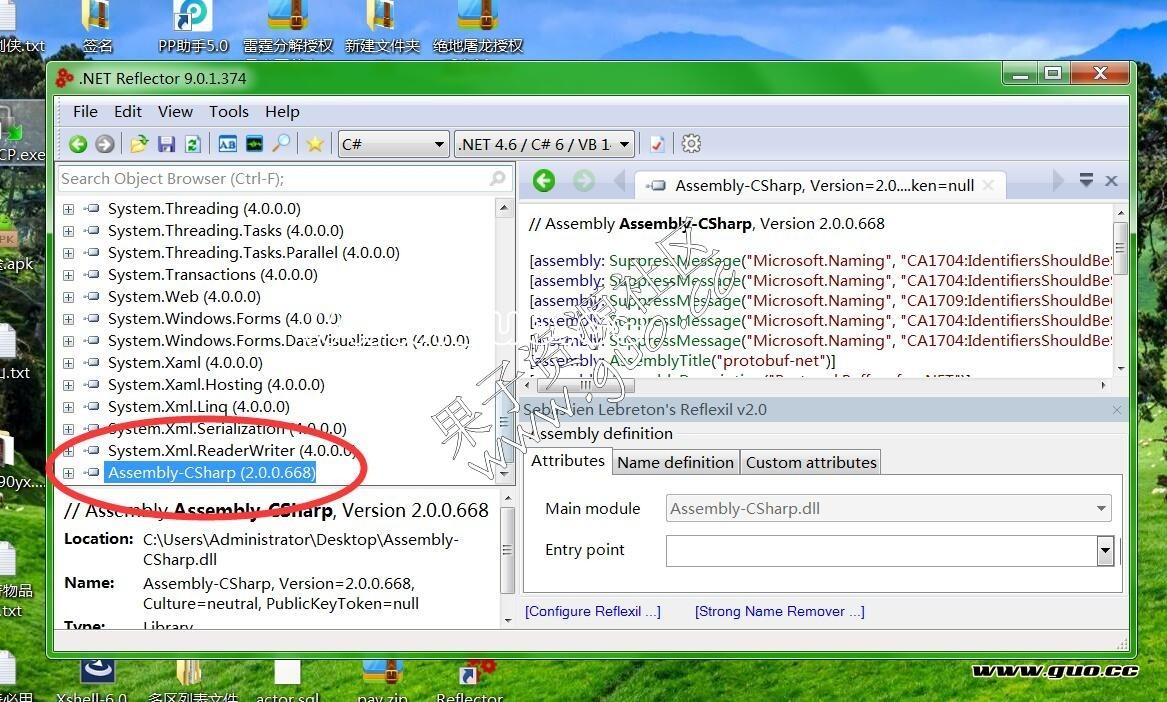The height and width of the screenshot is (702, 1167).
Task: Click the magnifier Search icon in the toolbar
Action: point(282,144)
